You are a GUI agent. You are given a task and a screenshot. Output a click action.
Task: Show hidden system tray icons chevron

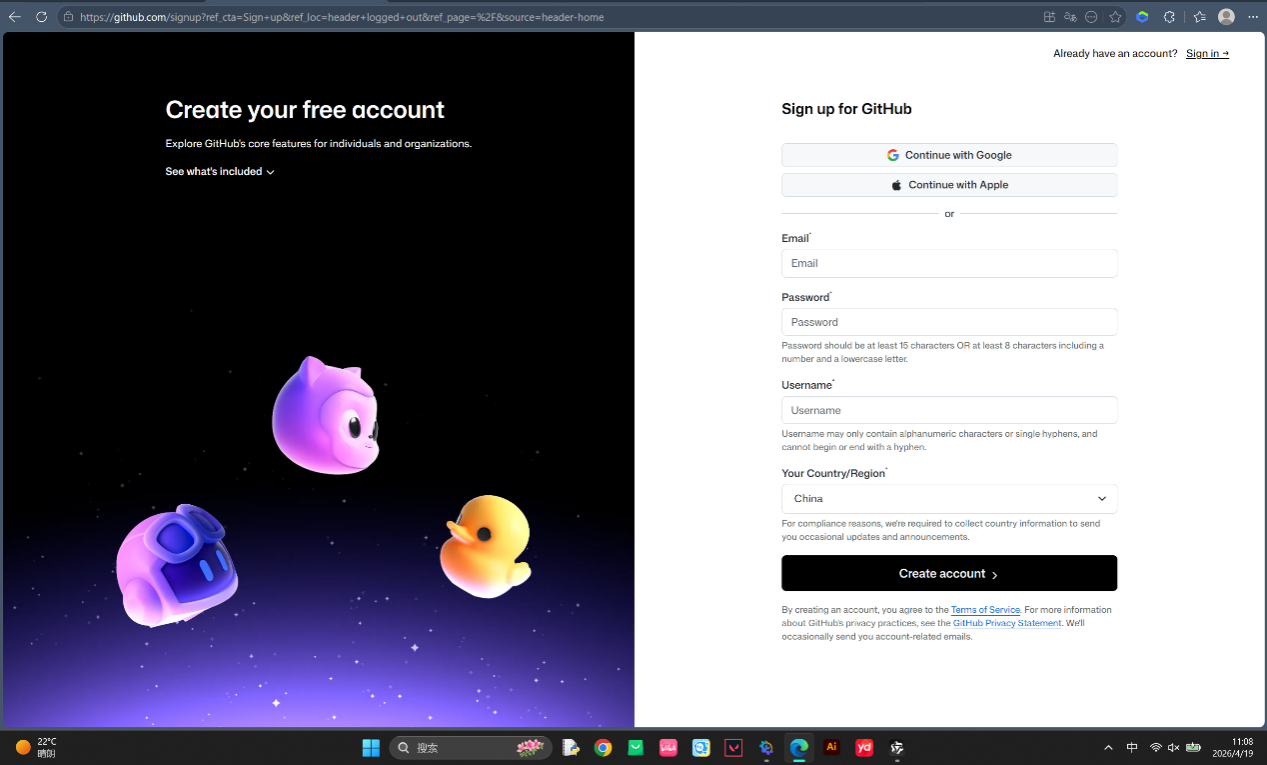[x=1108, y=747]
